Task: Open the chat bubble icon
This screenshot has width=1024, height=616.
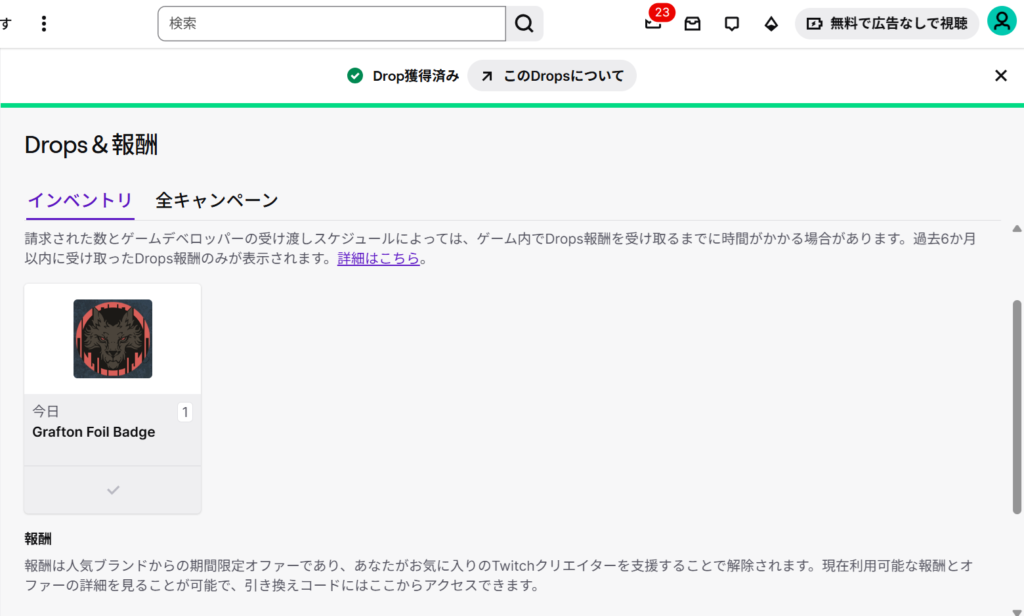Action: click(x=731, y=24)
